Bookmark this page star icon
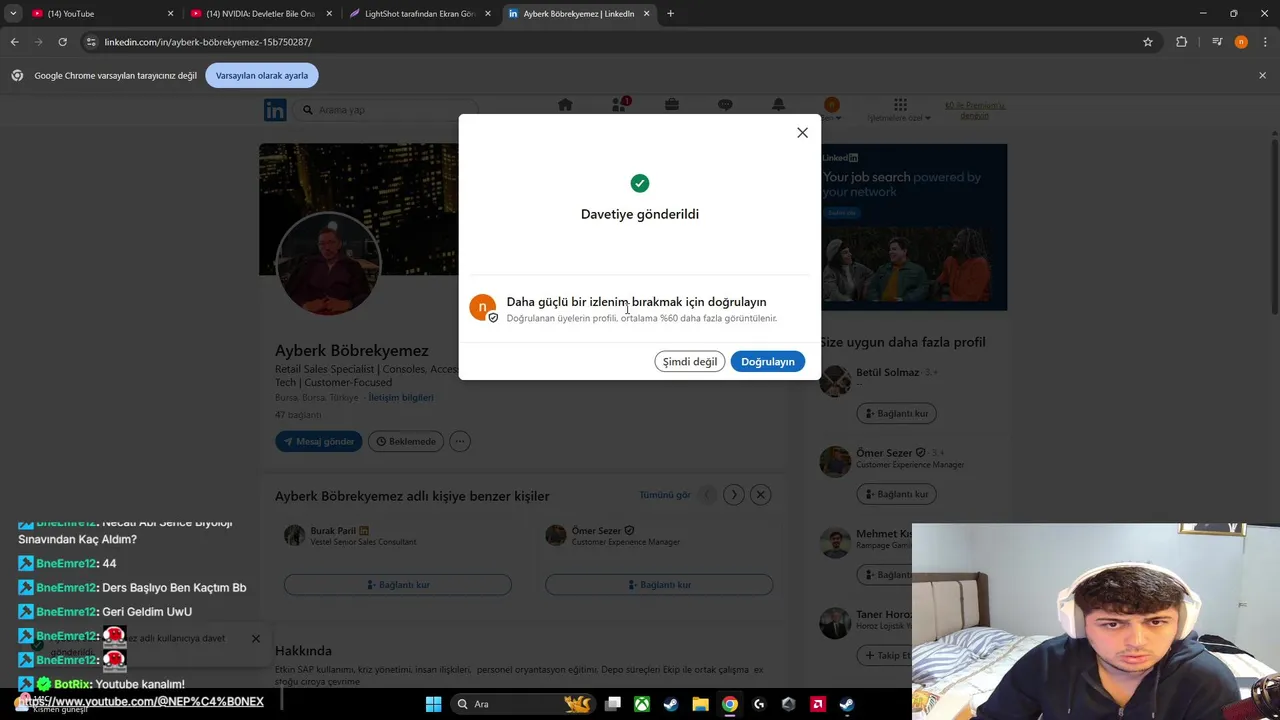 (x=1148, y=42)
